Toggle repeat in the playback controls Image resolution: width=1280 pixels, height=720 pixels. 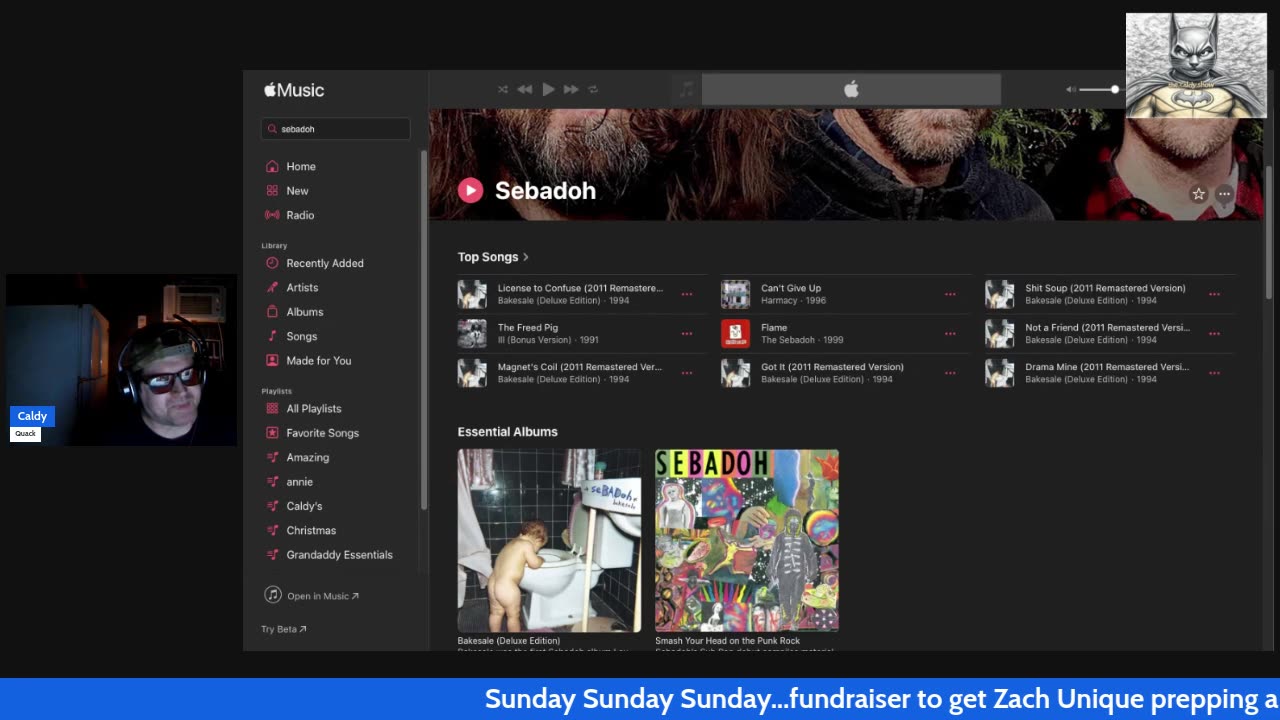pyautogui.click(x=593, y=89)
